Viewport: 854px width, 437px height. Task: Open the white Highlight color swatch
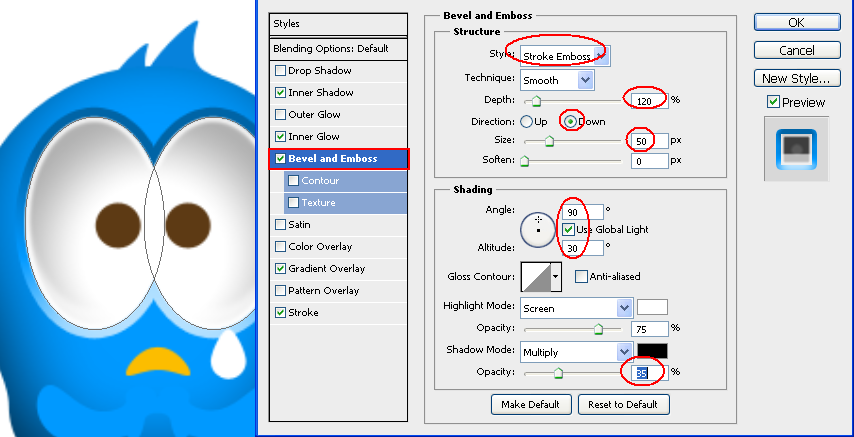pyautogui.click(x=652, y=307)
